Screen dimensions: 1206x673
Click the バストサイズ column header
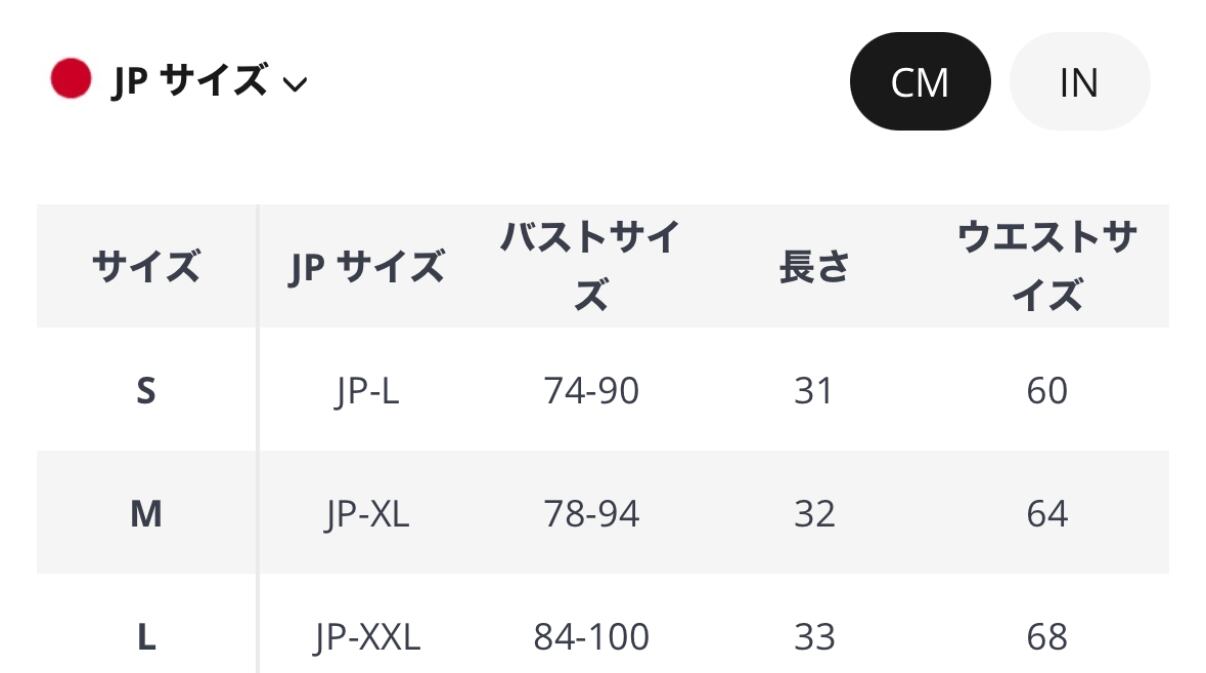tap(591, 267)
